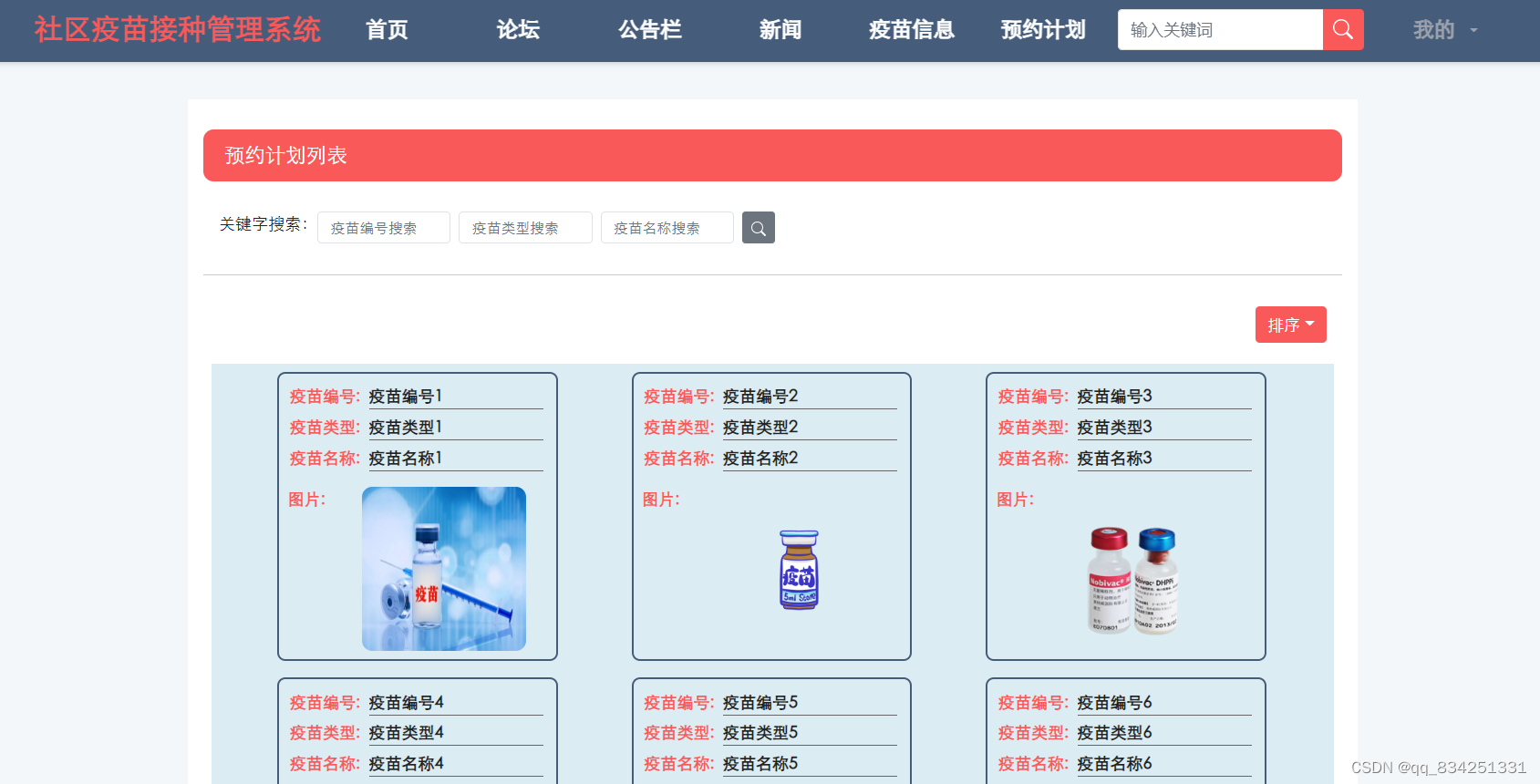Click the 疫苗编号5 value text
1540x784 pixels.
[760, 703]
